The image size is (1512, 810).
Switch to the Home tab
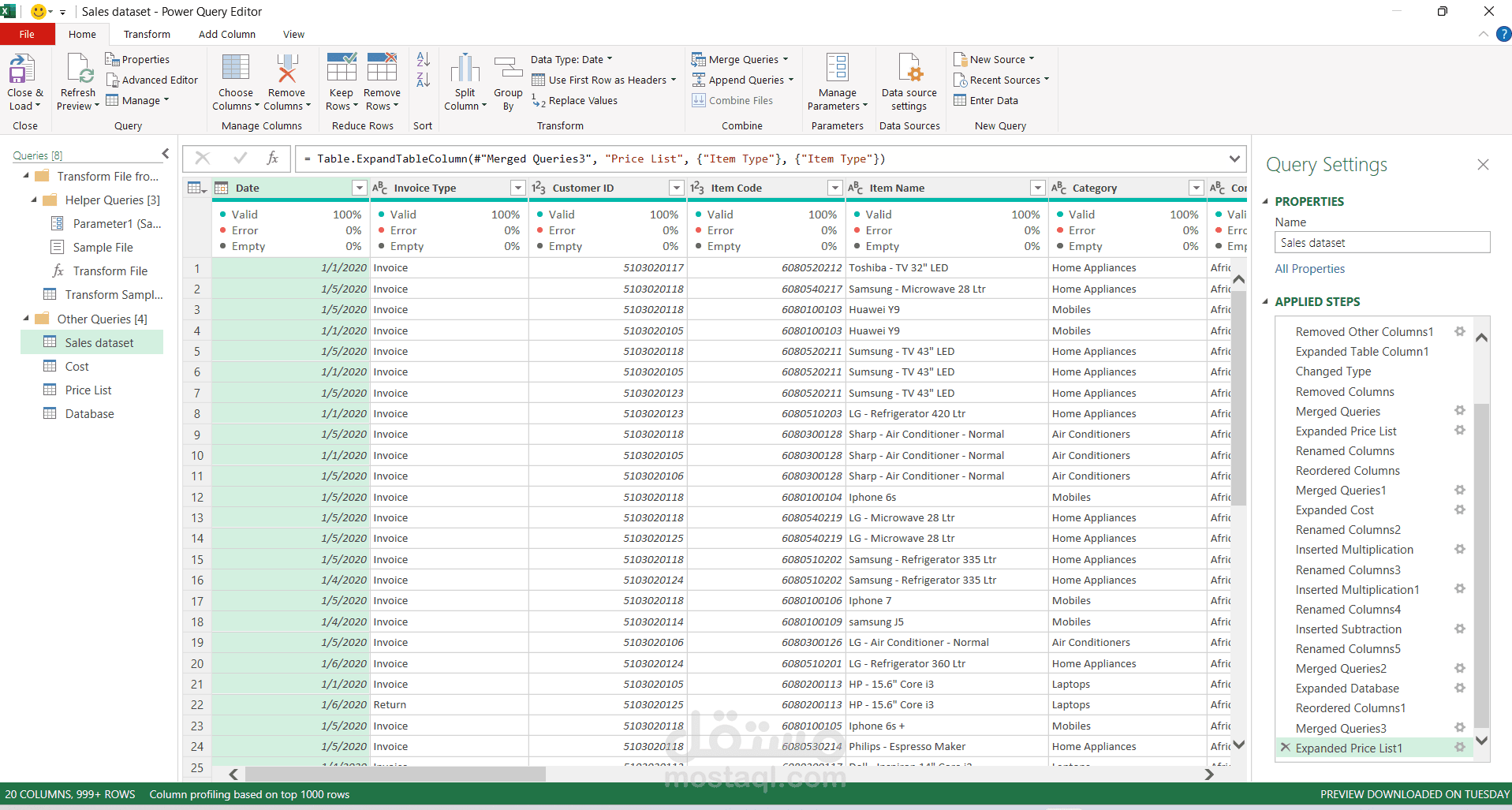(x=82, y=34)
